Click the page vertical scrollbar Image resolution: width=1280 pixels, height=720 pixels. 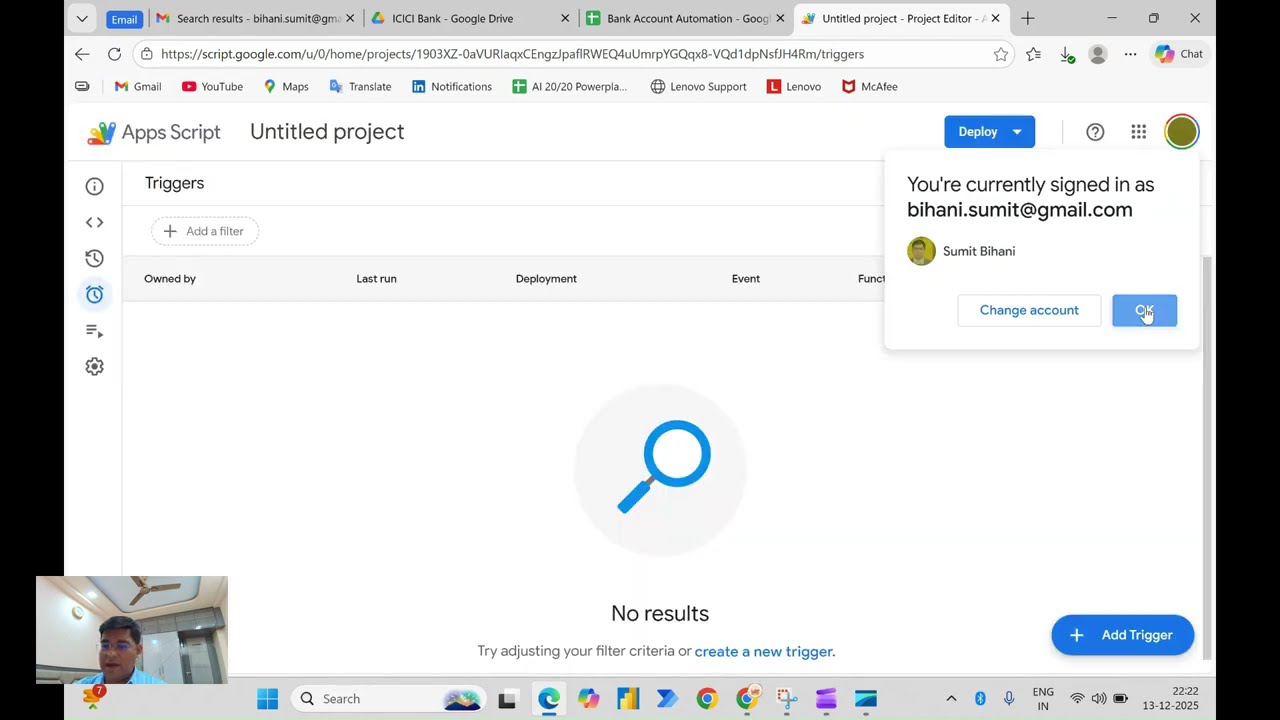tap(1207, 456)
